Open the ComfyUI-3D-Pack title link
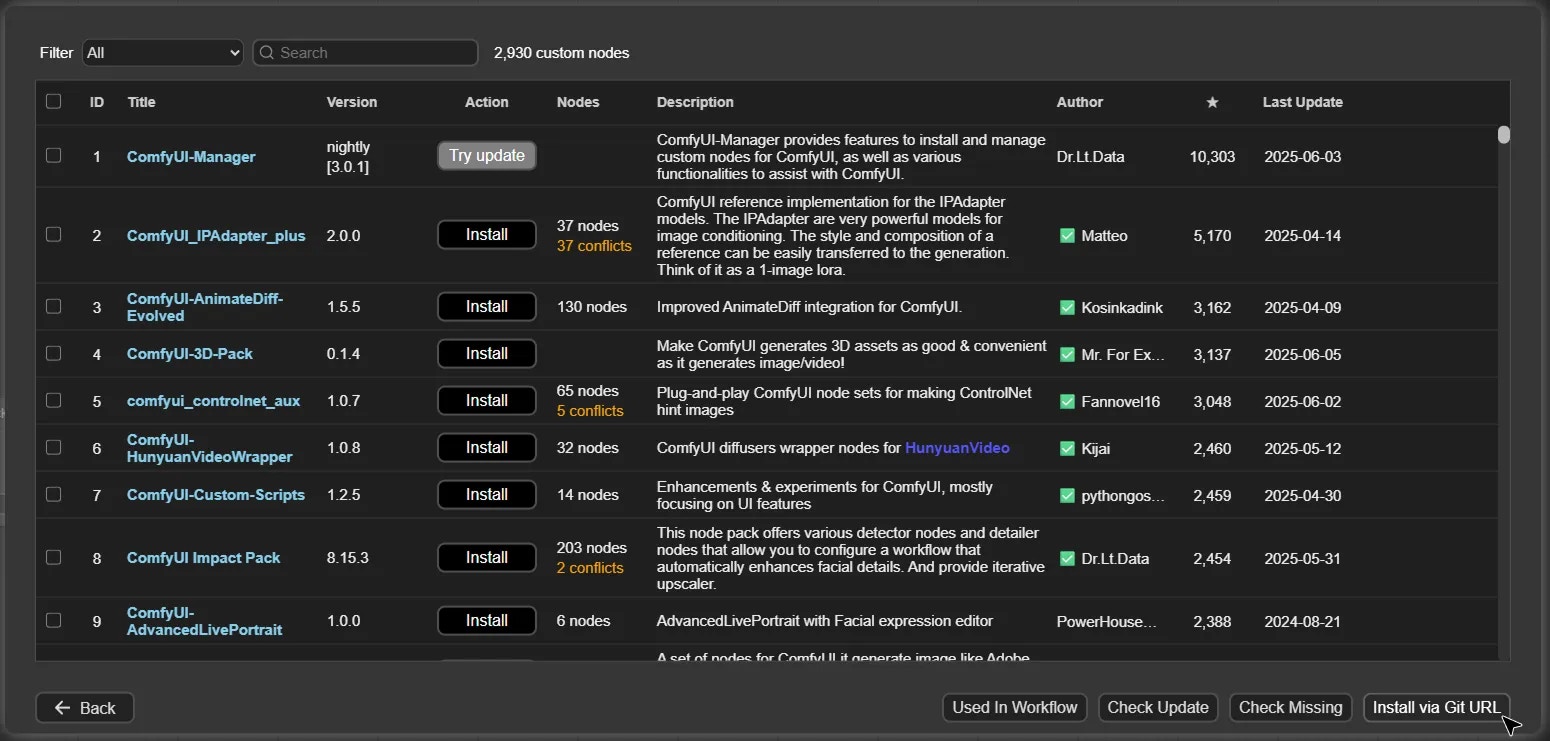The width and height of the screenshot is (1550, 741). [190, 354]
